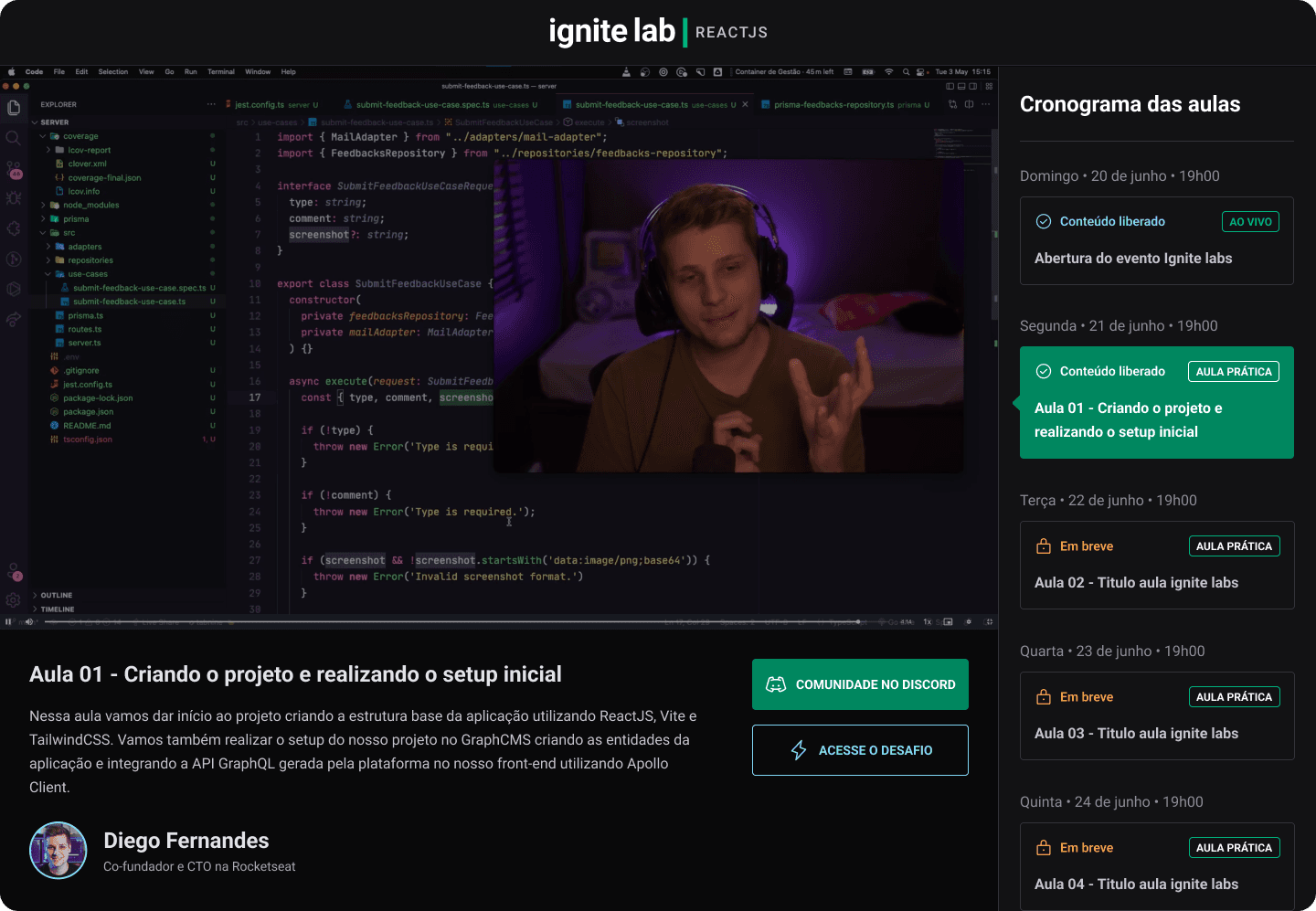Click Diego Fernandes avatar photo

click(58, 851)
